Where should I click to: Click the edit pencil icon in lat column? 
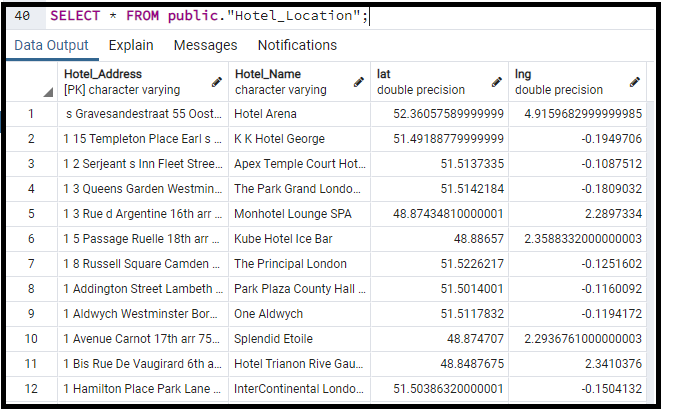496,82
